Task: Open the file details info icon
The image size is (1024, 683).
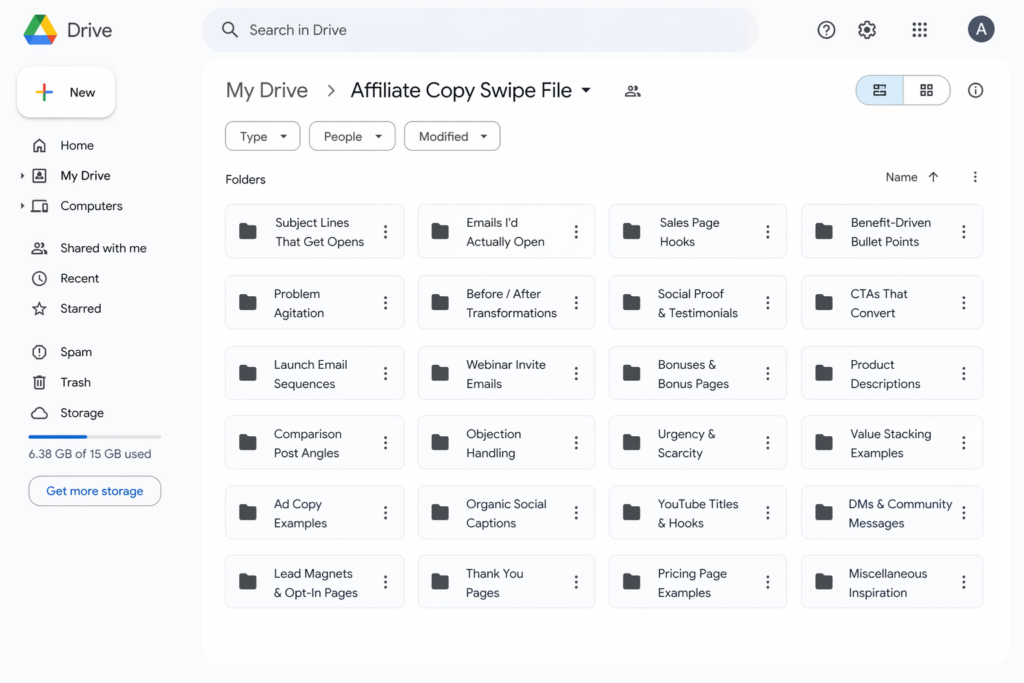Action: [975, 90]
